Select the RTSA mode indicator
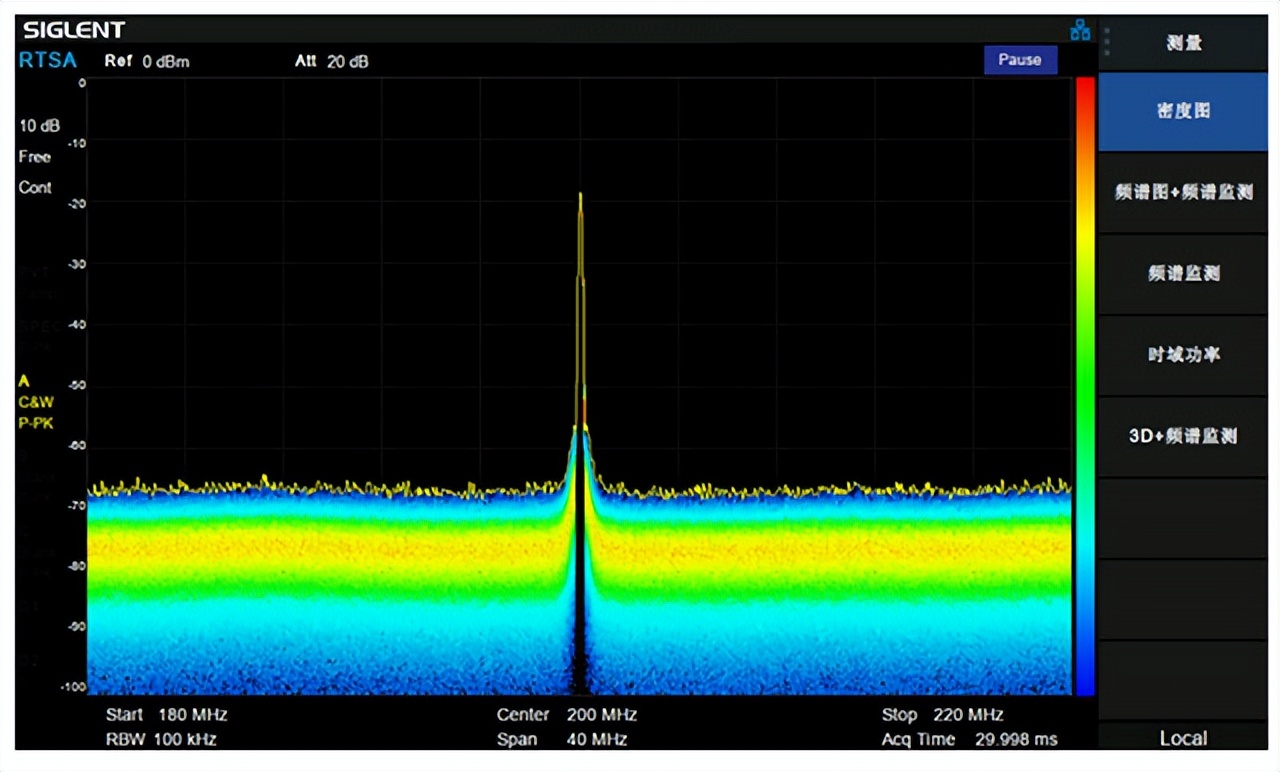Image resolution: width=1280 pixels, height=772 pixels. [x=48, y=60]
